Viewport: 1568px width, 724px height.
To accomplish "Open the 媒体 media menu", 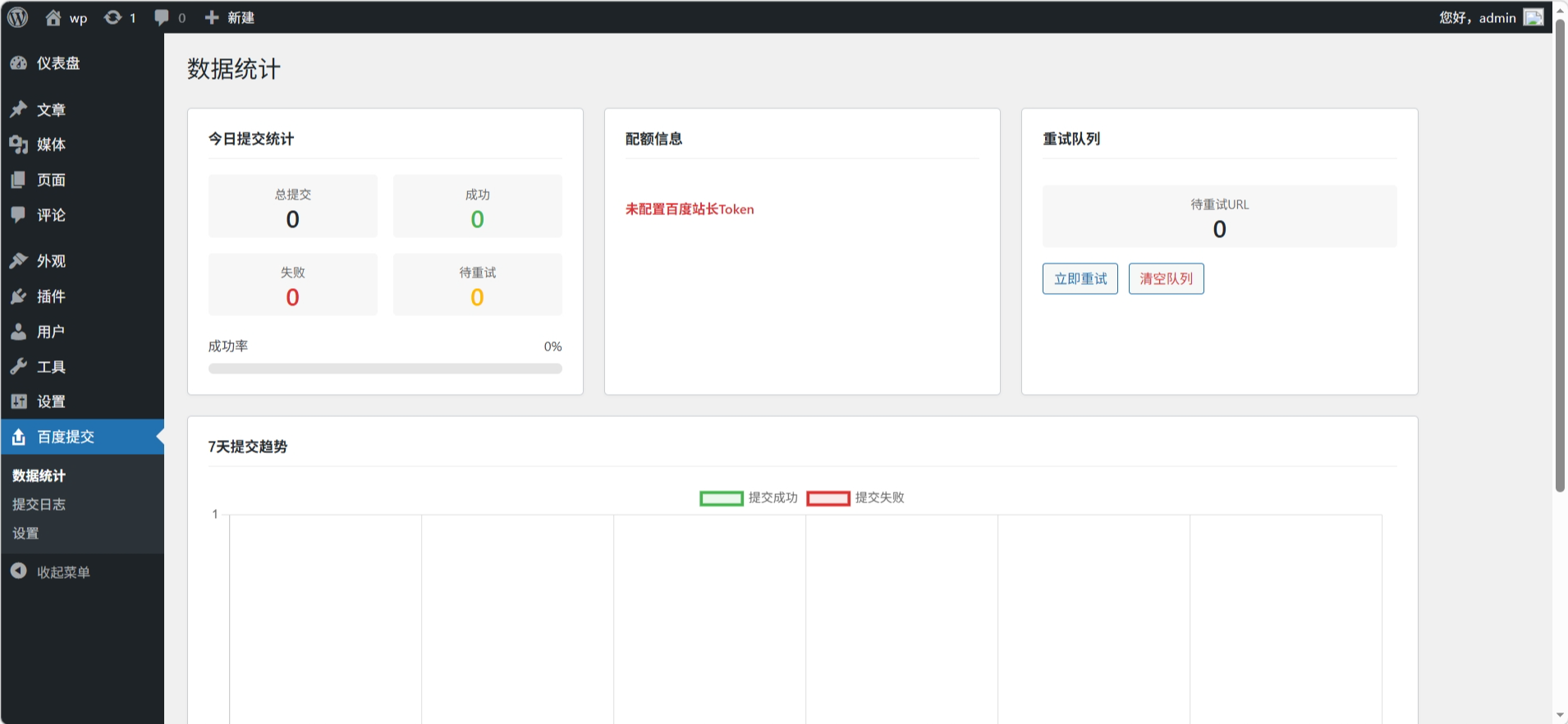I will tap(51, 144).
